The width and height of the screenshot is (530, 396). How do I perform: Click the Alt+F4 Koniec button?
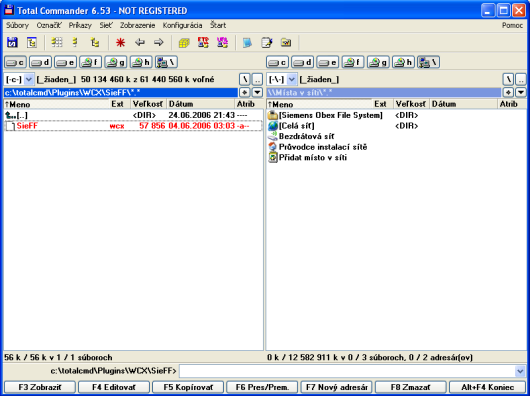point(487,387)
